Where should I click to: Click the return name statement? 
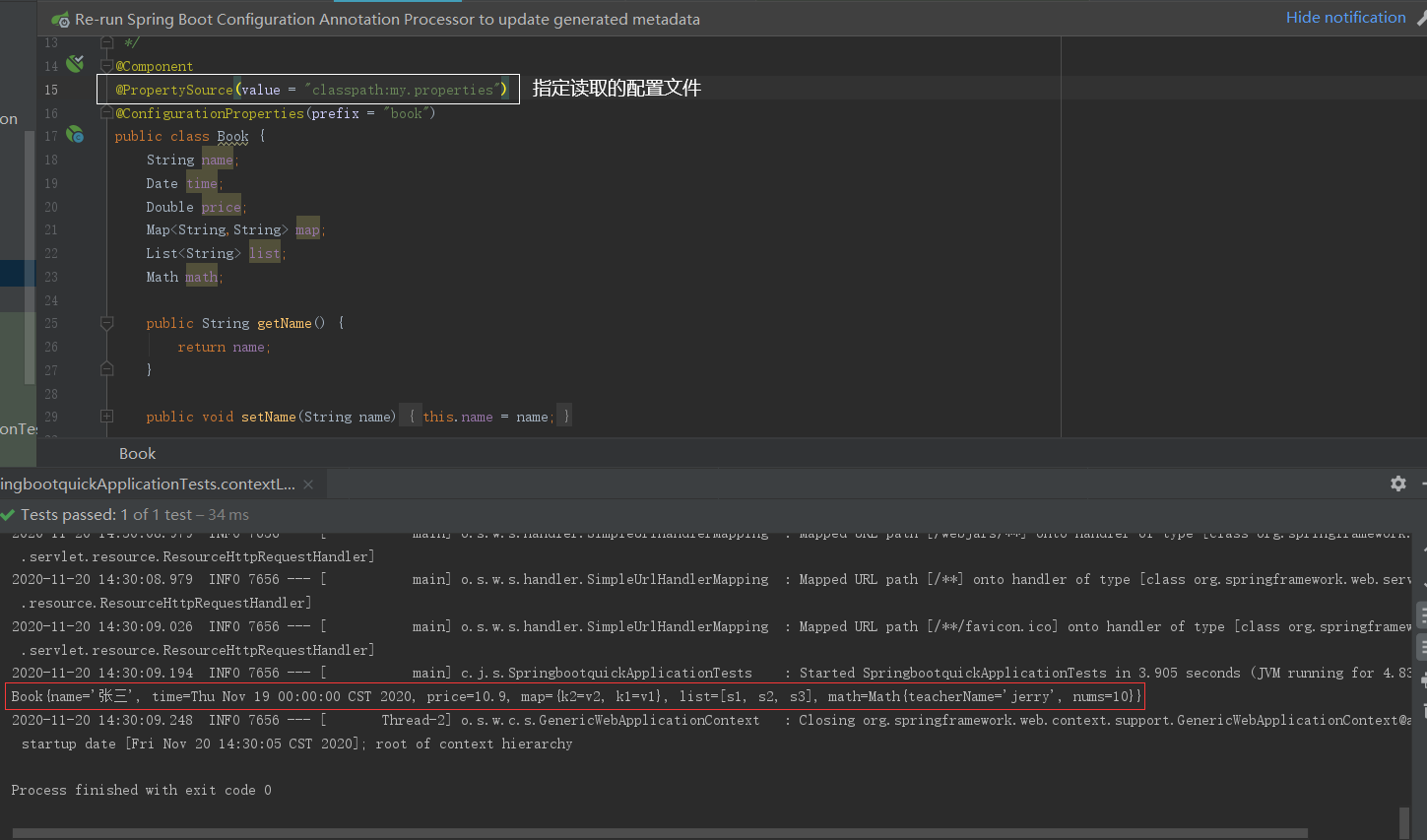[x=224, y=347]
